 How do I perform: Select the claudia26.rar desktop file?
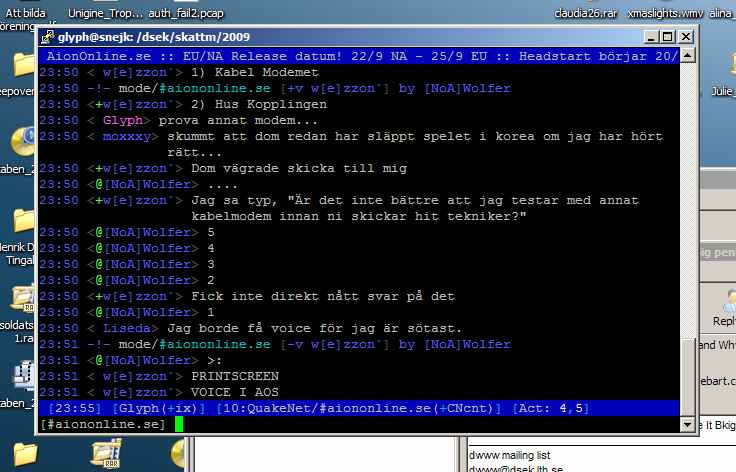(586, 13)
